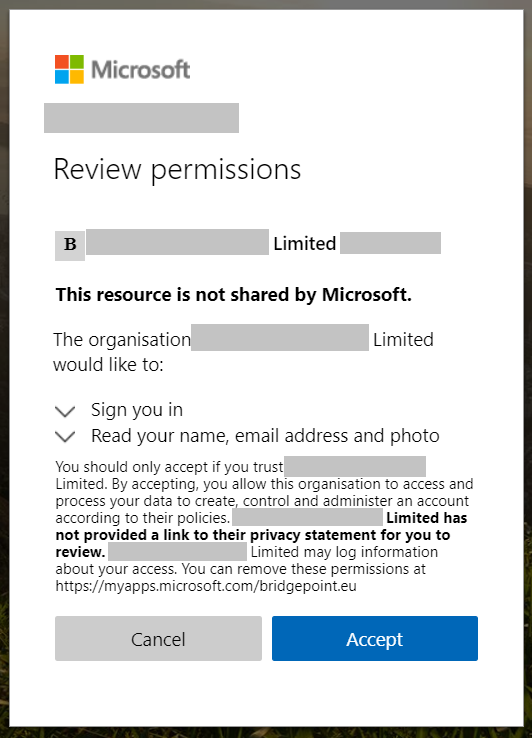This screenshot has width=532, height=738.
Task: Click the redacted account bar under Microsoft logo
Action: [x=141, y=118]
